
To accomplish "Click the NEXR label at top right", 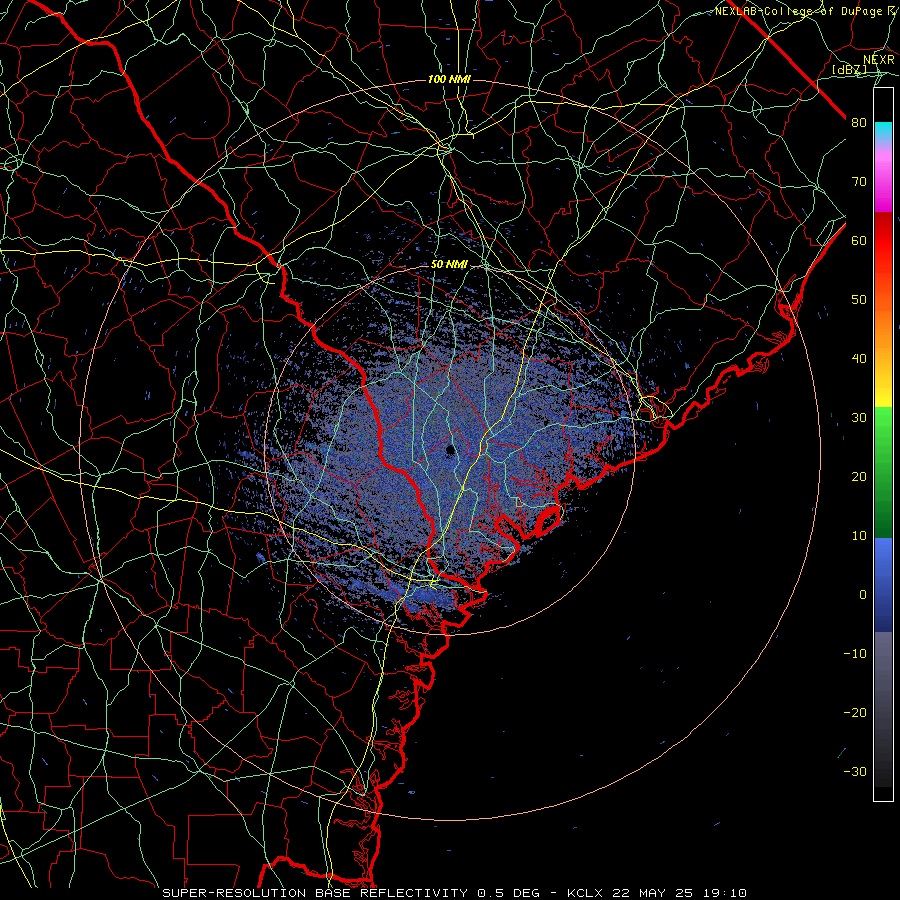I will point(879,60).
